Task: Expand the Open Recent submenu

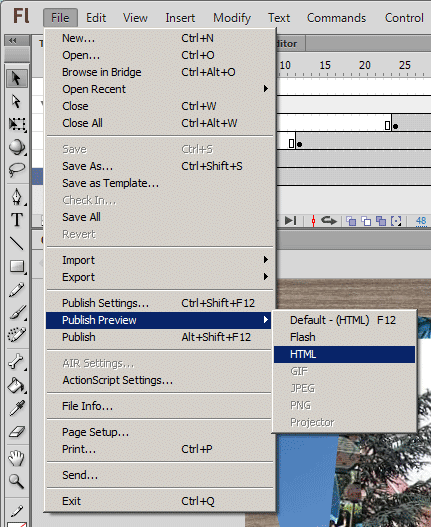Action: point(159,89)
